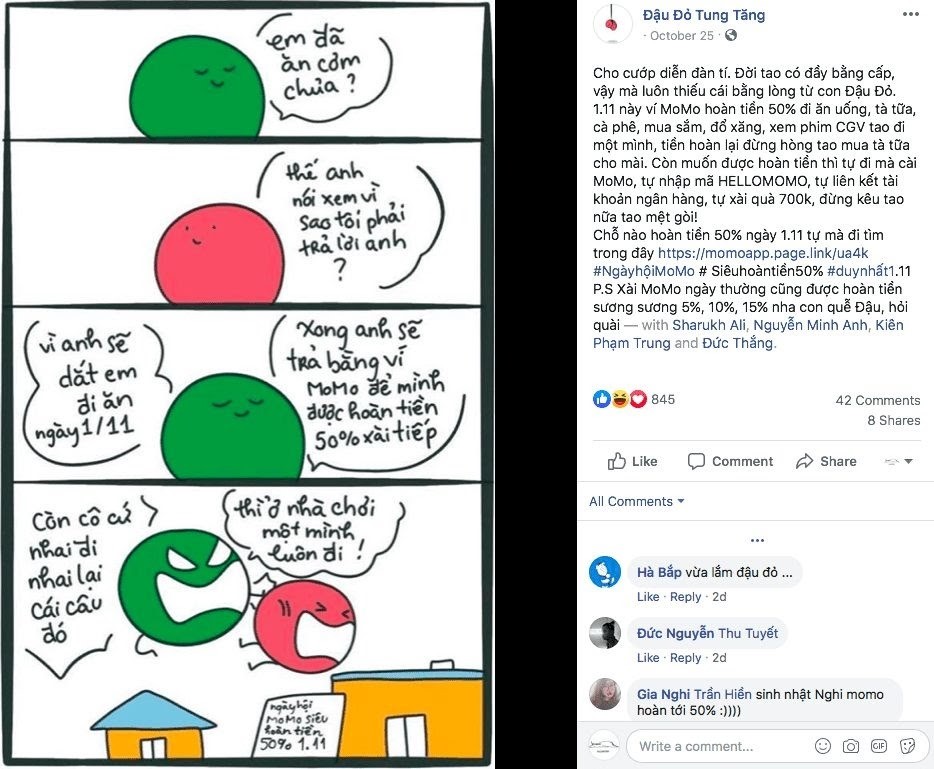Open the Đậu Đỏ Tung Tăng page name

coord(703,15)
